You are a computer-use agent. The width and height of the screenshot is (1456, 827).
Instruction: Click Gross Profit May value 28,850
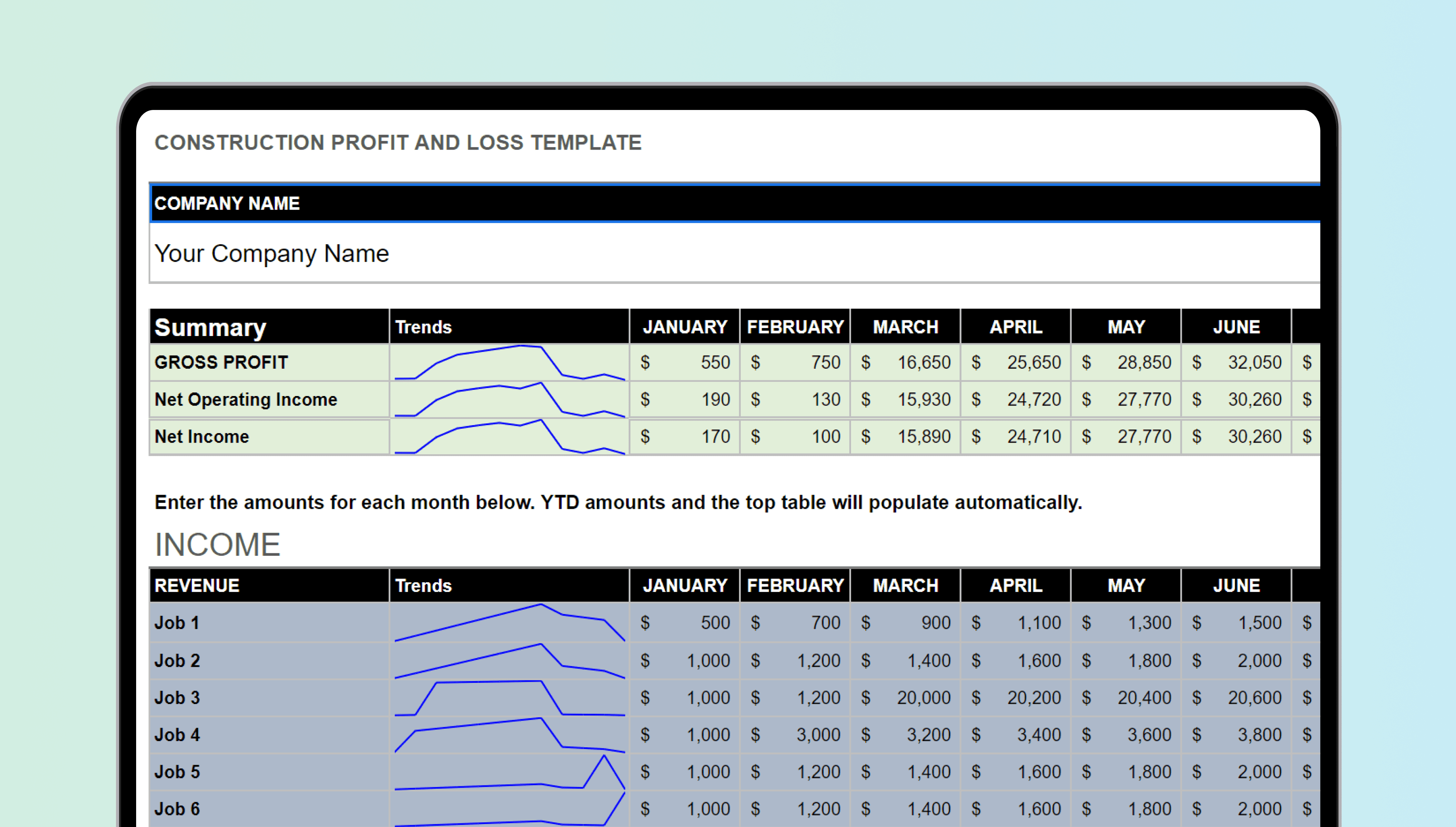coord(1125,363)
